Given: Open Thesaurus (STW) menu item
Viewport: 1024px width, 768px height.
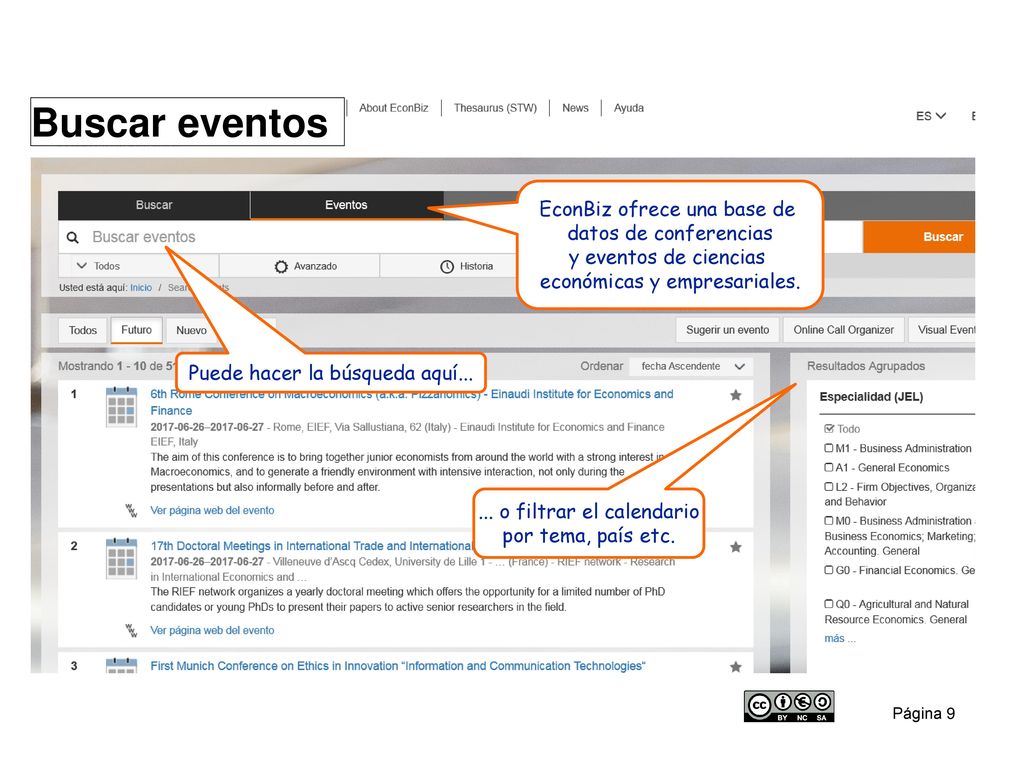Looking at the screenshot, I should point(495,108).
